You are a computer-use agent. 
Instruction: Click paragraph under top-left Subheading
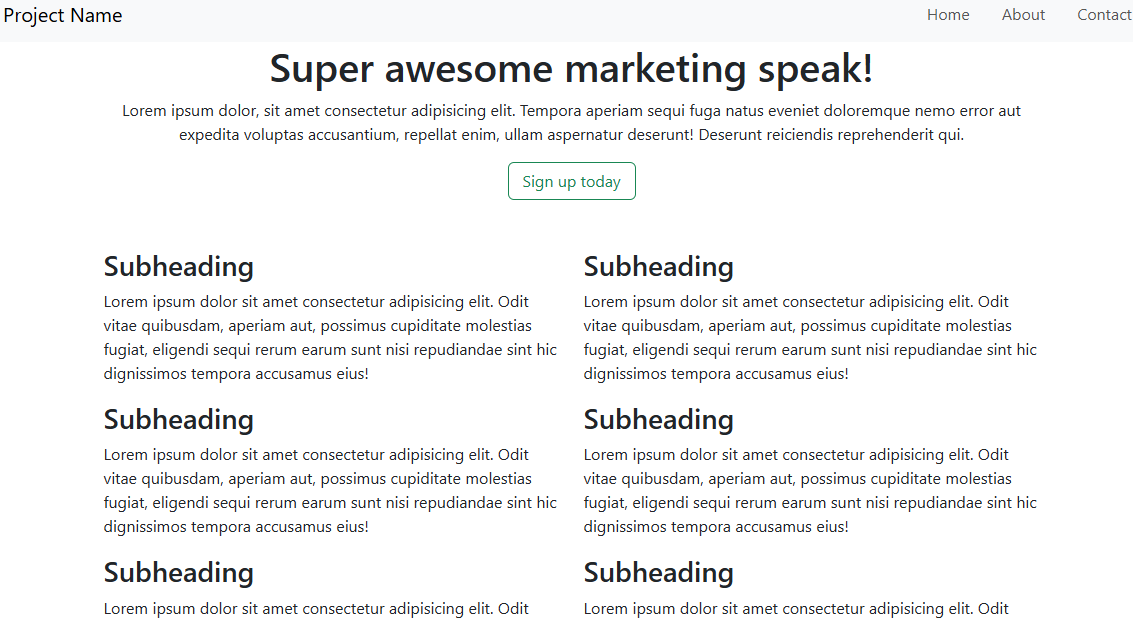(330, 338)
